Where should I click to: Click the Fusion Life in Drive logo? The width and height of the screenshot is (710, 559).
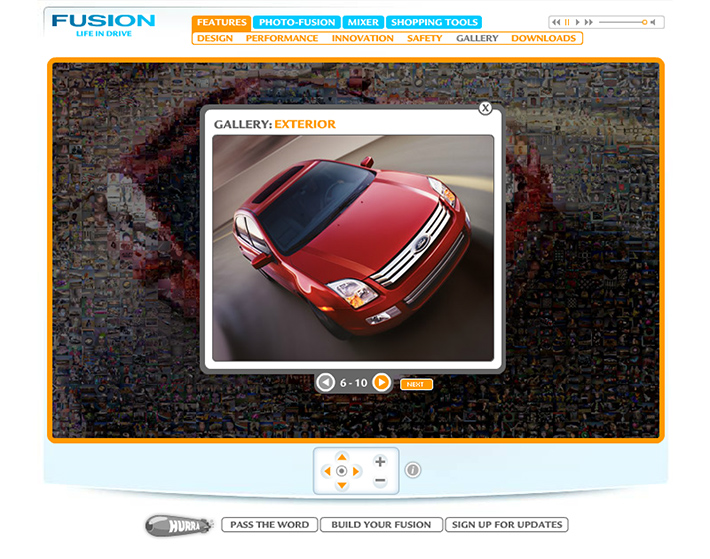coord(103,25)
